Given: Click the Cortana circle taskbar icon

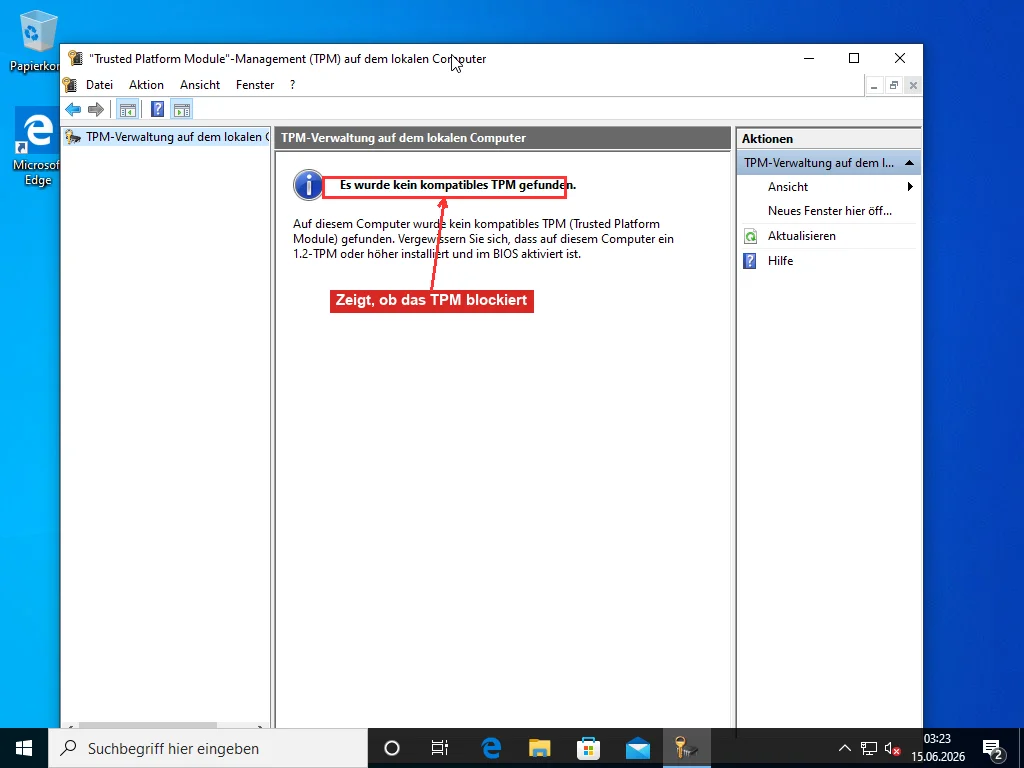Looking at the screenshot, I should click(x=392, y=748).
